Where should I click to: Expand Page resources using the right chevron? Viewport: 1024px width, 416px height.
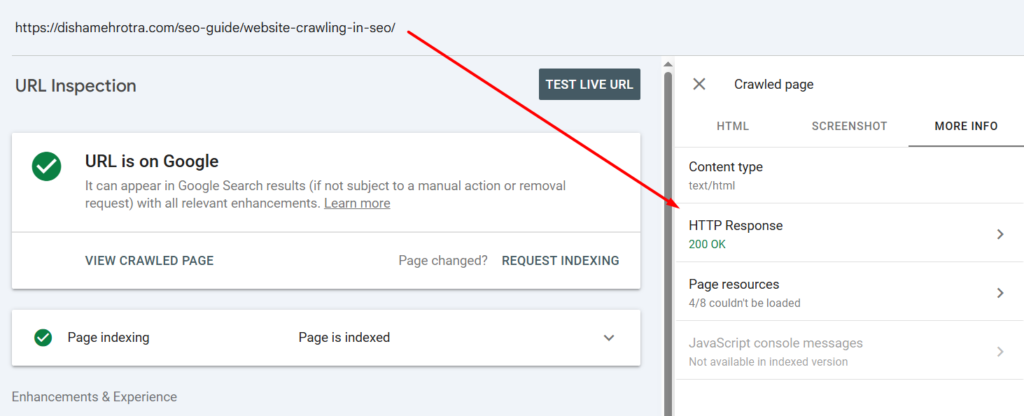click(x=1000, y=293)
